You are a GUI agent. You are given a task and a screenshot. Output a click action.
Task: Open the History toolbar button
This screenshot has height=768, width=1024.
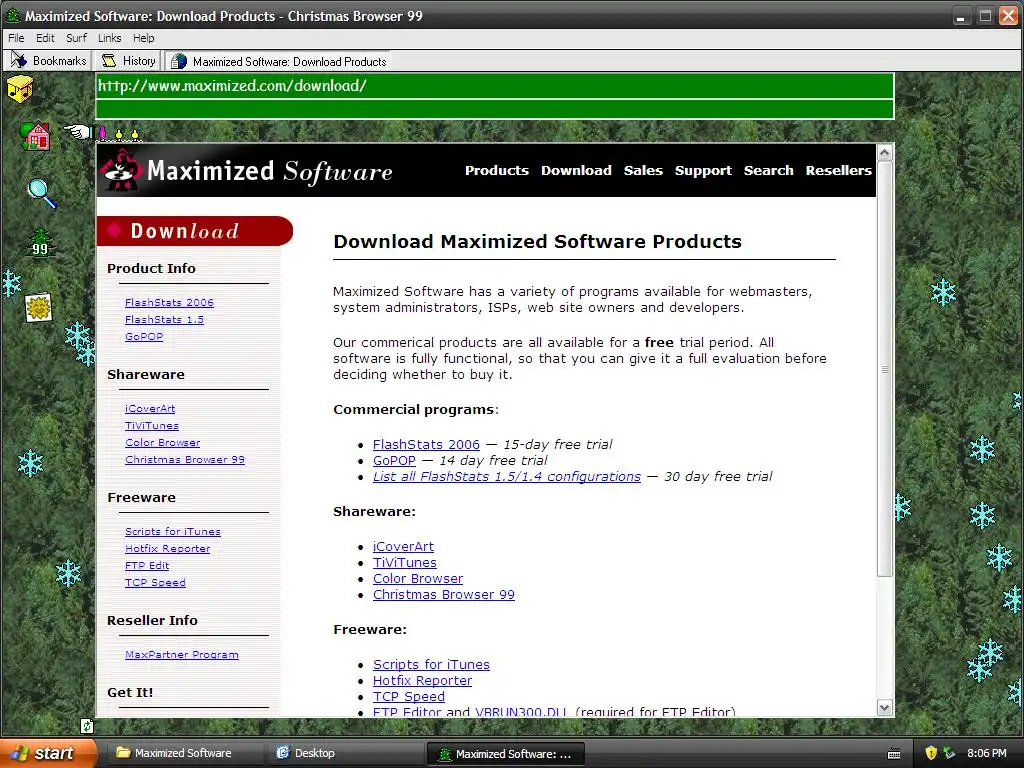pos(128,61)
